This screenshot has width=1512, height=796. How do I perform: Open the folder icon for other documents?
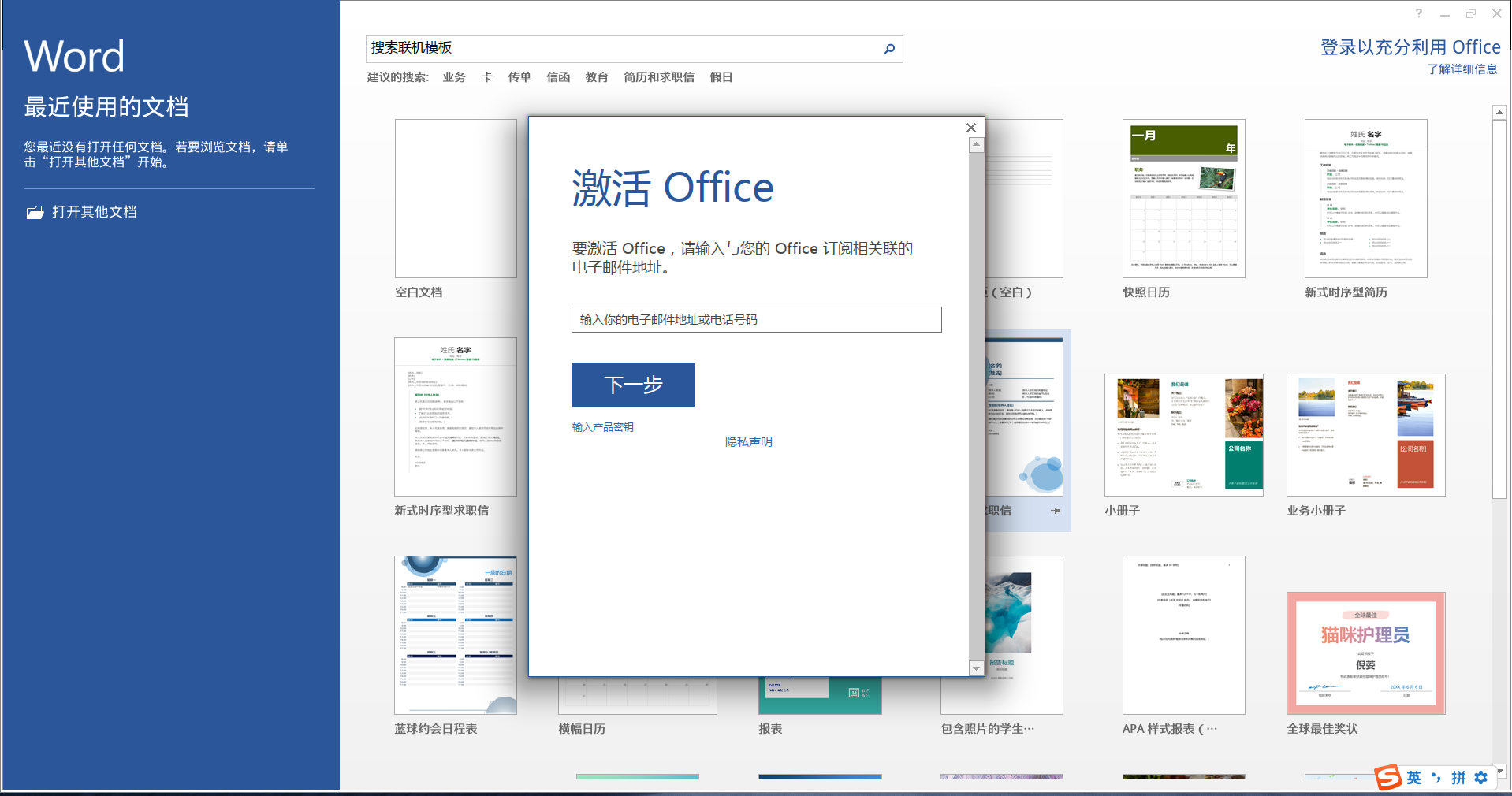35,212
